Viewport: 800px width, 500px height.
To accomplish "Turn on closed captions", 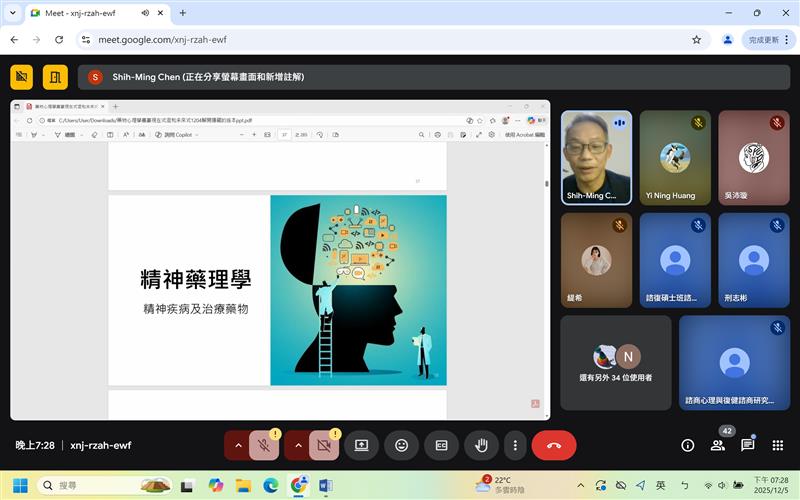I will (441, 445).
